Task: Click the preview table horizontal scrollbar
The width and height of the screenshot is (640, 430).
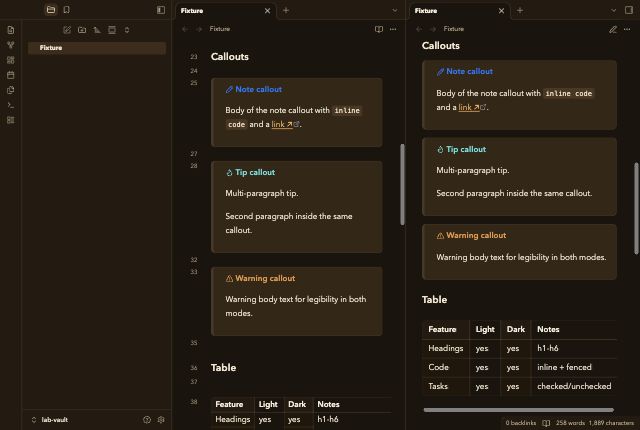Action: click(518, 410)
